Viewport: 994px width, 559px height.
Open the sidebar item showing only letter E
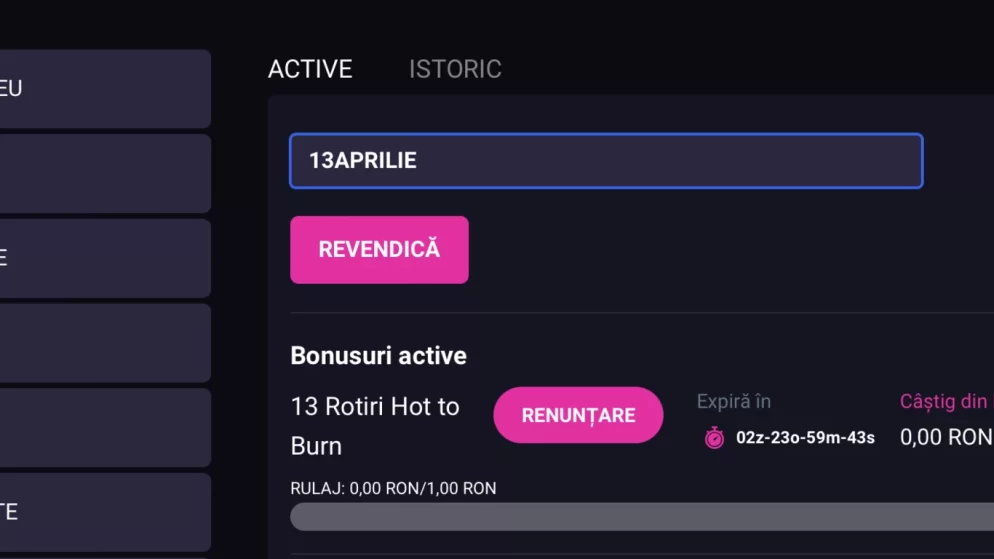pos(105,258)
